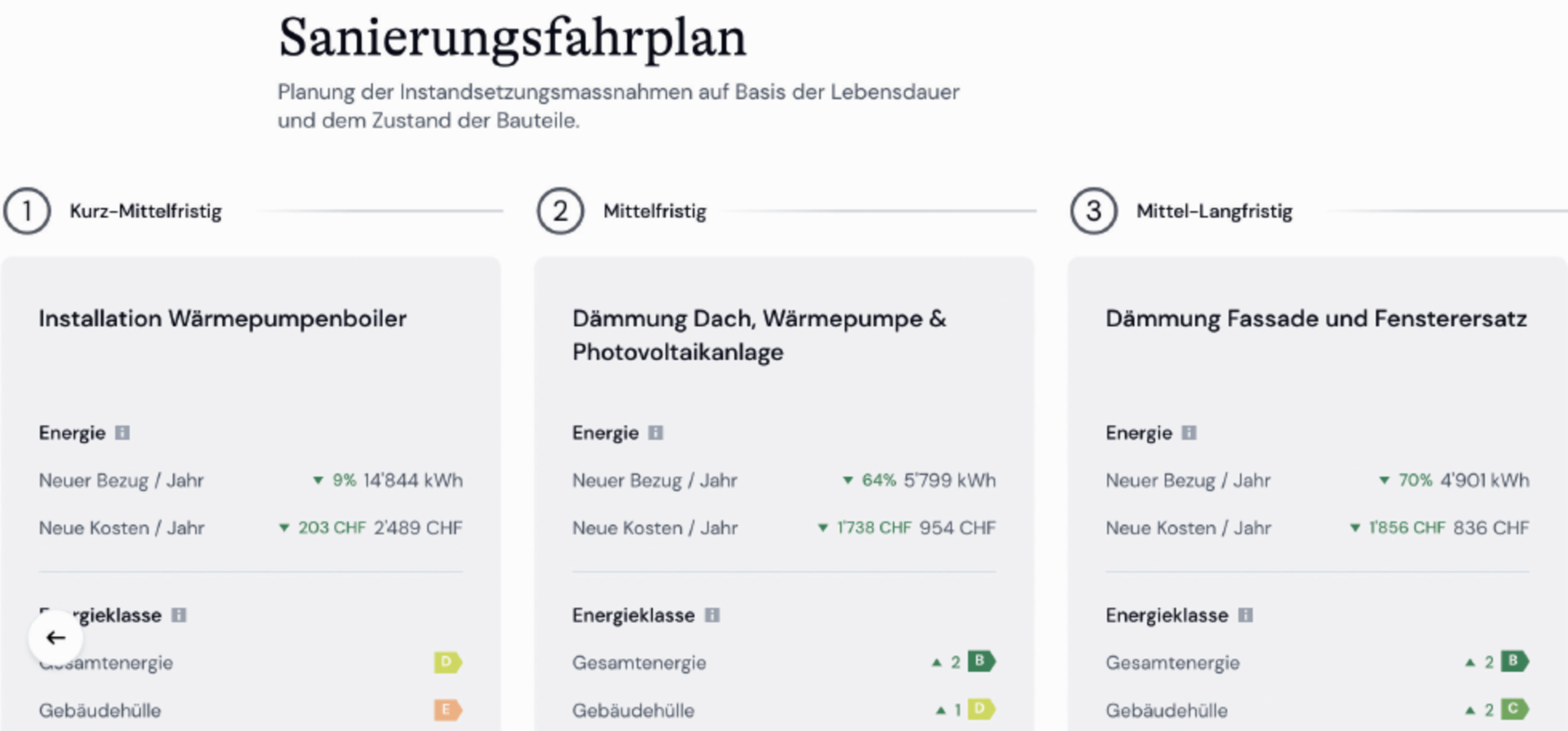Select the Kurz-Mittelfristig step label
This screenshot has width=1568, height=731.
click(145, 211)
